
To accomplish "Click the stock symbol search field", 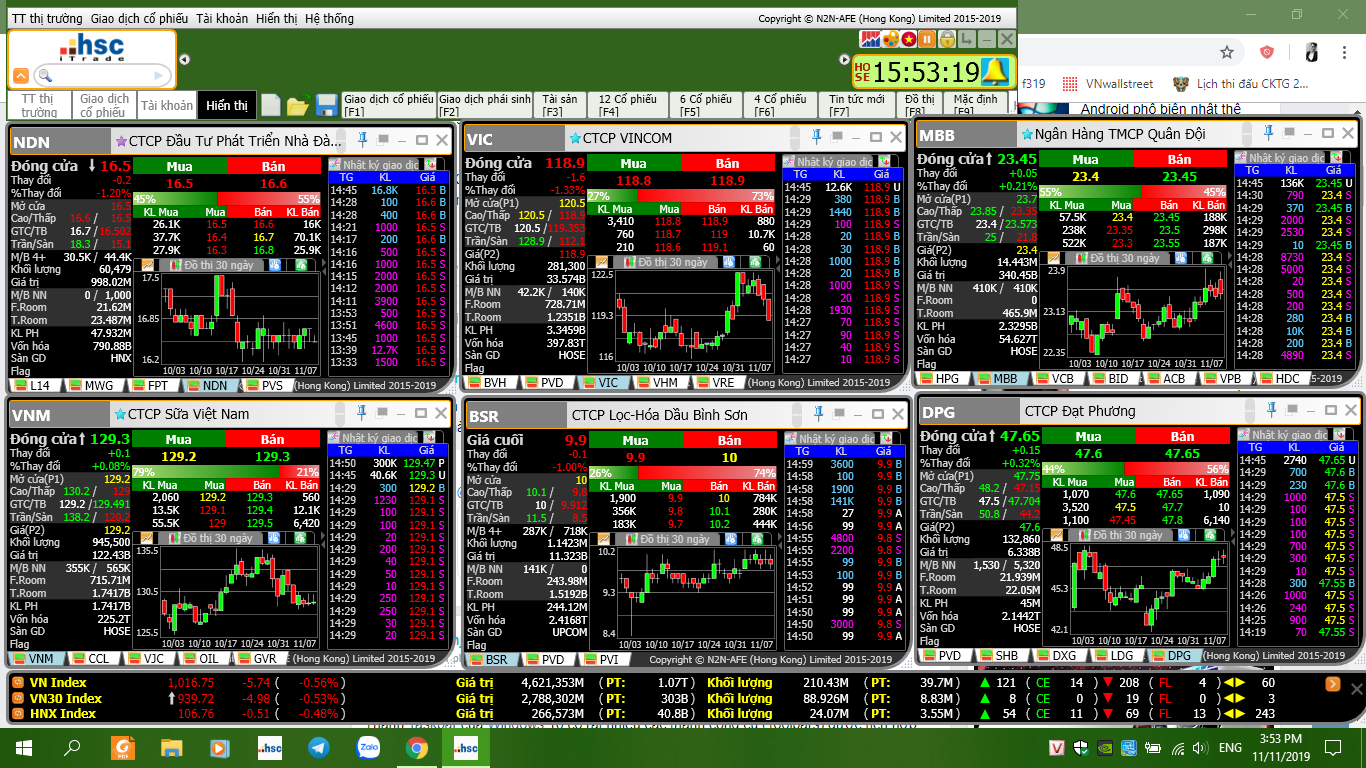I will click(102, 75).
